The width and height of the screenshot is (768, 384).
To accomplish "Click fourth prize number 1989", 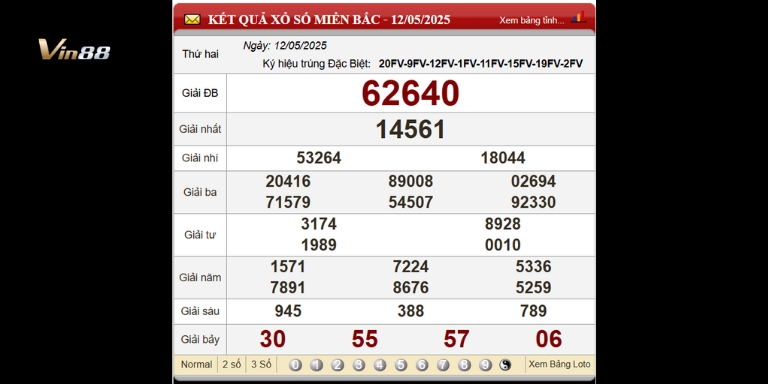I will [319, 245].
